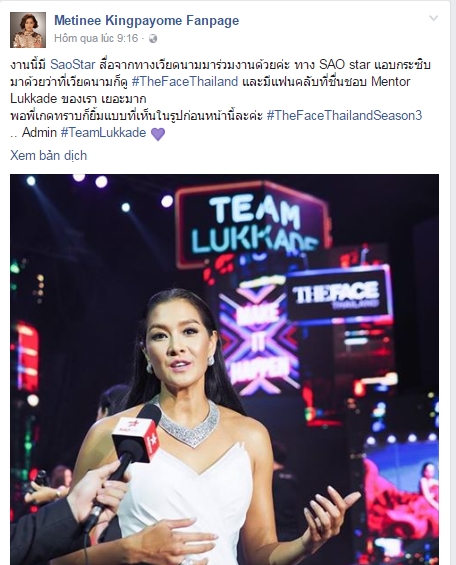
Task: Open the SaoStar tagged page link
Action: coord(72,64)
